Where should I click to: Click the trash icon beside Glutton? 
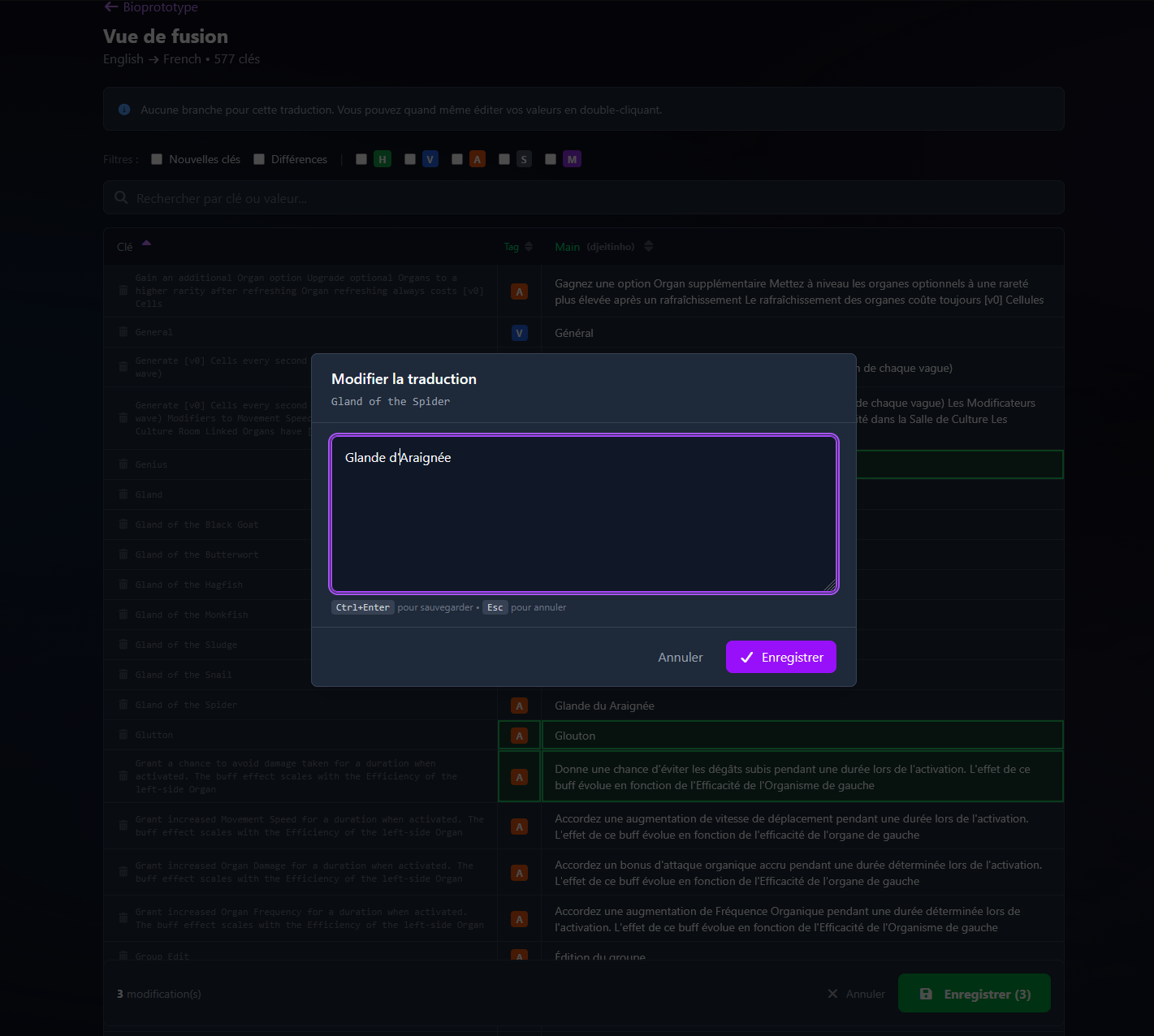point(123,735)
